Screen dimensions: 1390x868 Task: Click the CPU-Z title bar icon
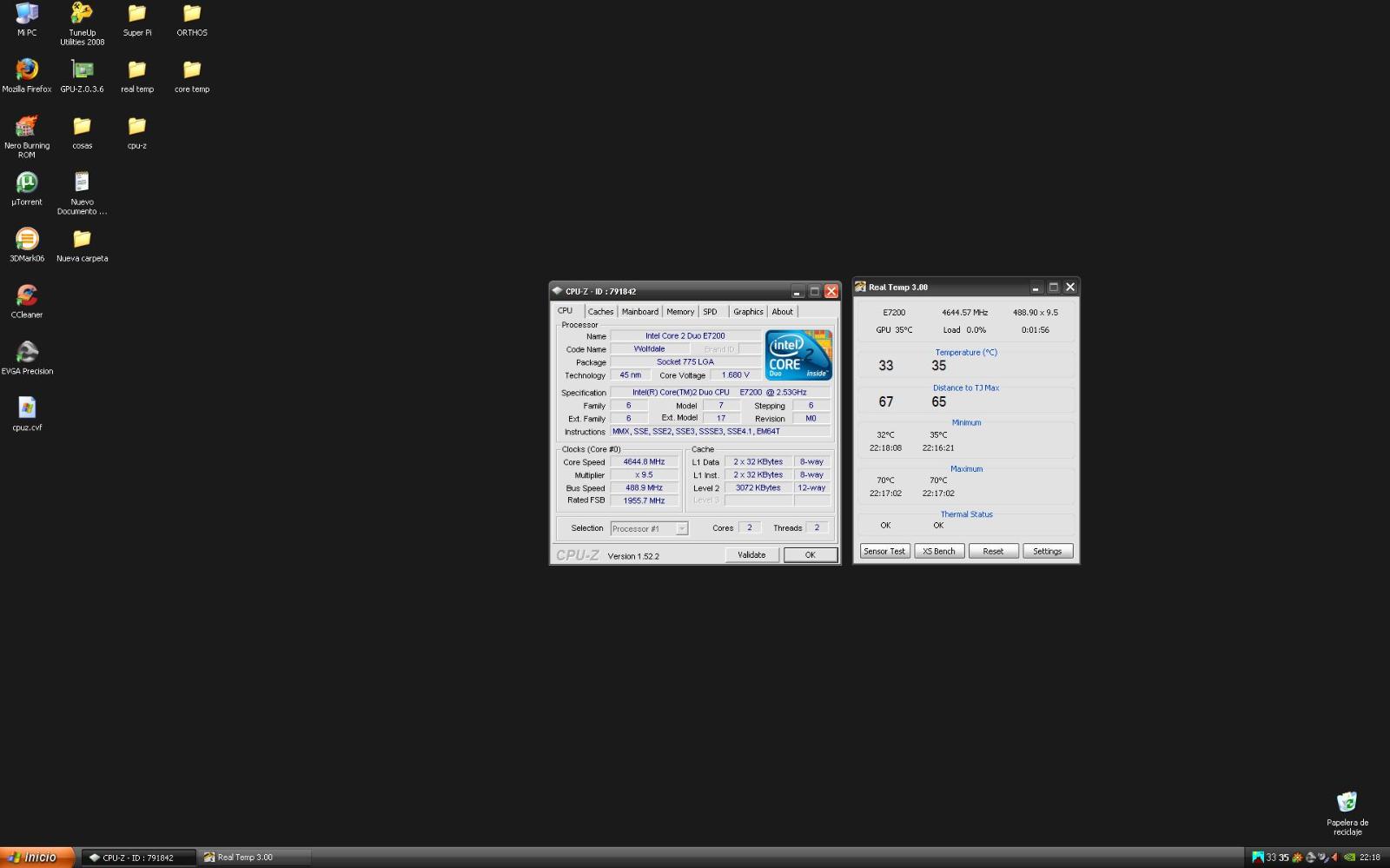pos(558,291)
